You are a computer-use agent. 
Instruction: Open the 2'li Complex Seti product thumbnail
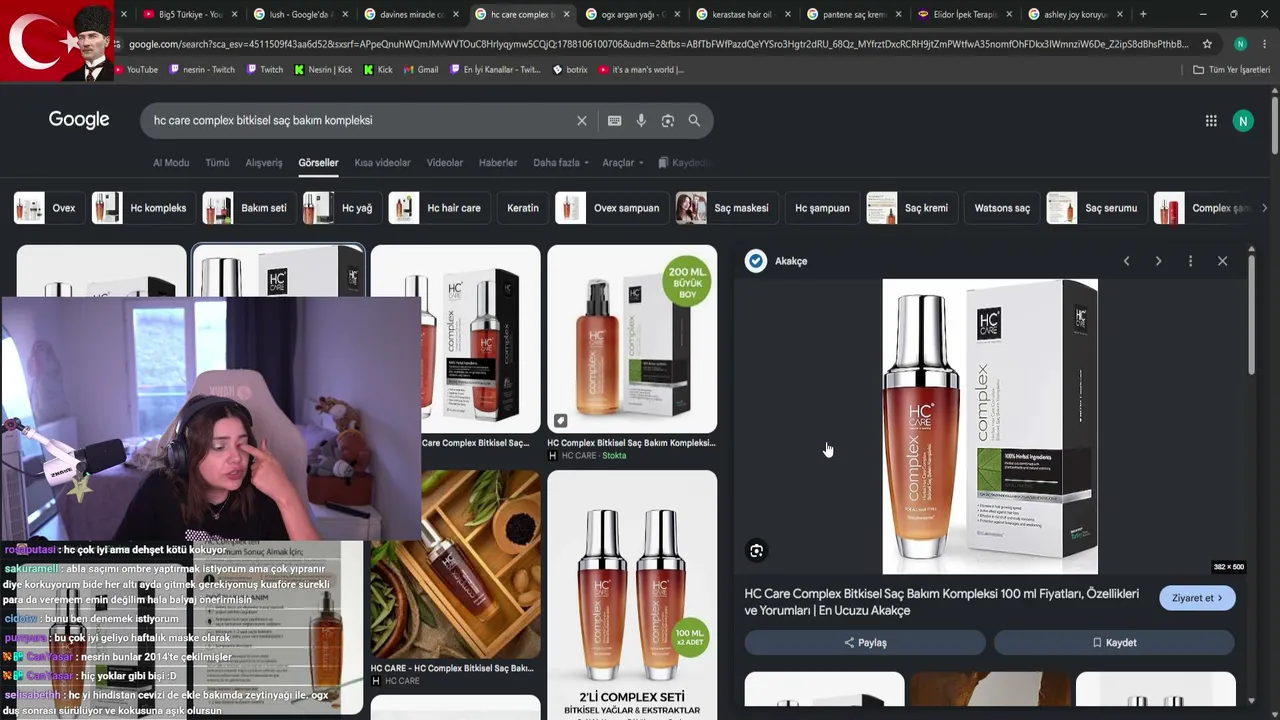point(632,594)
